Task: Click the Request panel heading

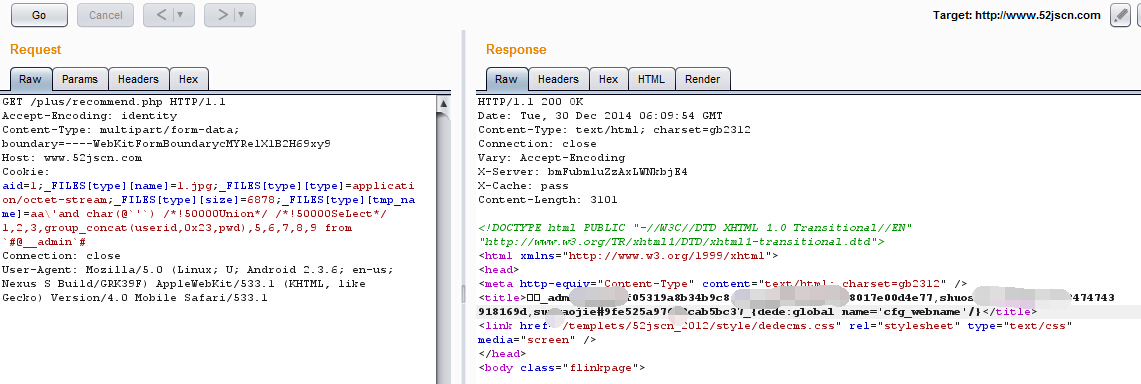Action: coord(36,49)
